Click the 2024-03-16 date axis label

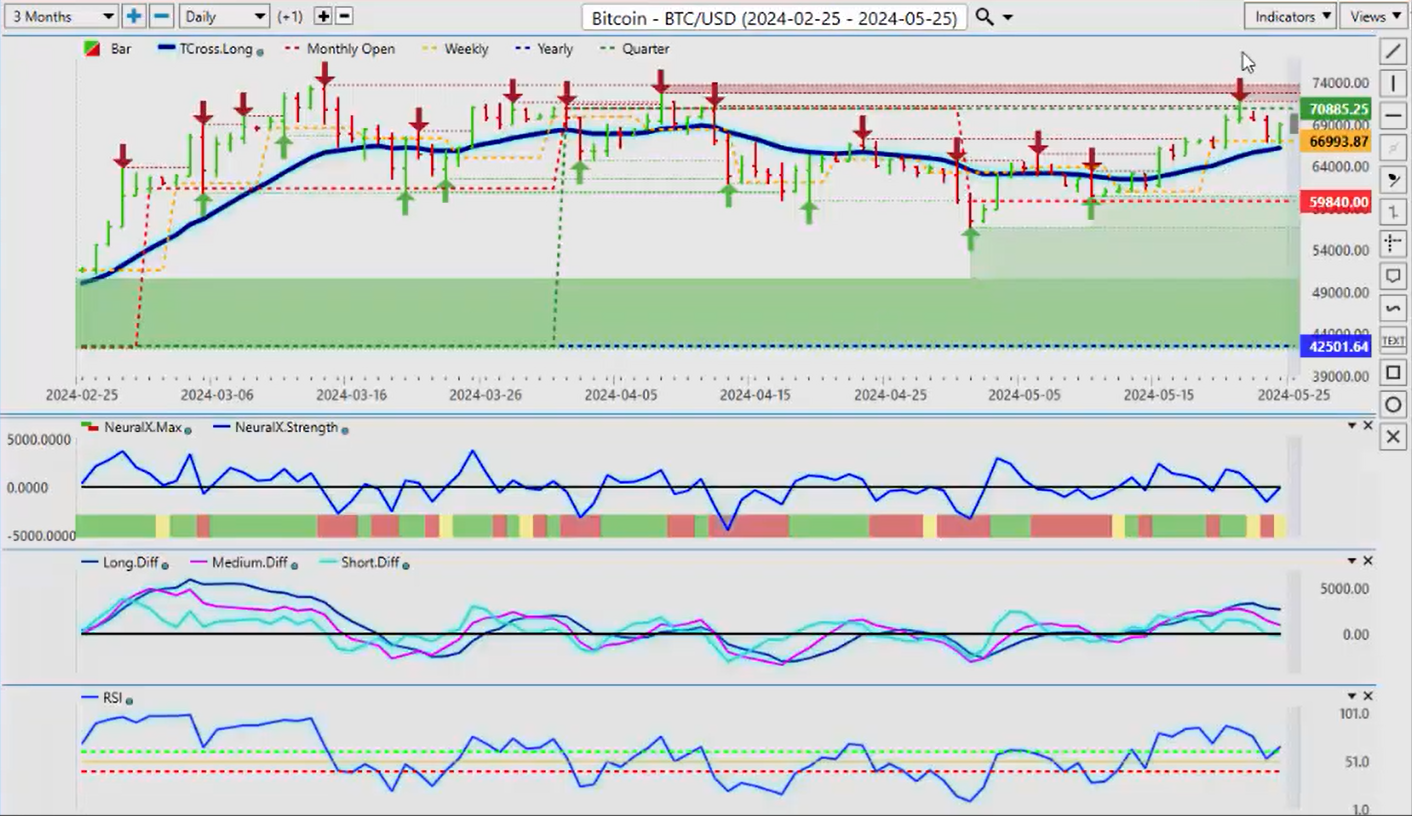[x=351, y=395]
